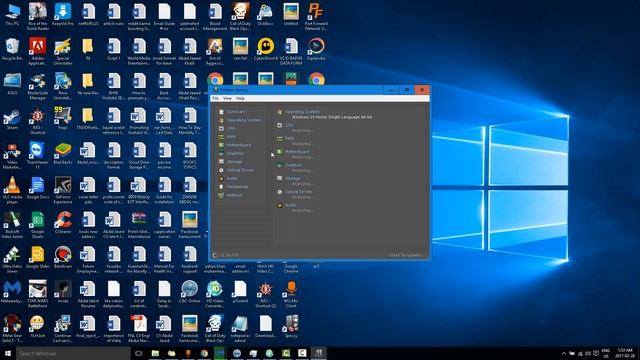Select the STAR WARS Battlefront shortcut

(38, 294)
